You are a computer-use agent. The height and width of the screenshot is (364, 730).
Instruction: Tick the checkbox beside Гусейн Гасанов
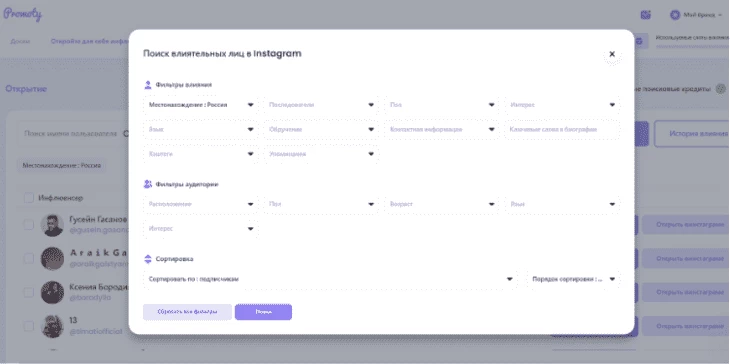coord(29,225)
